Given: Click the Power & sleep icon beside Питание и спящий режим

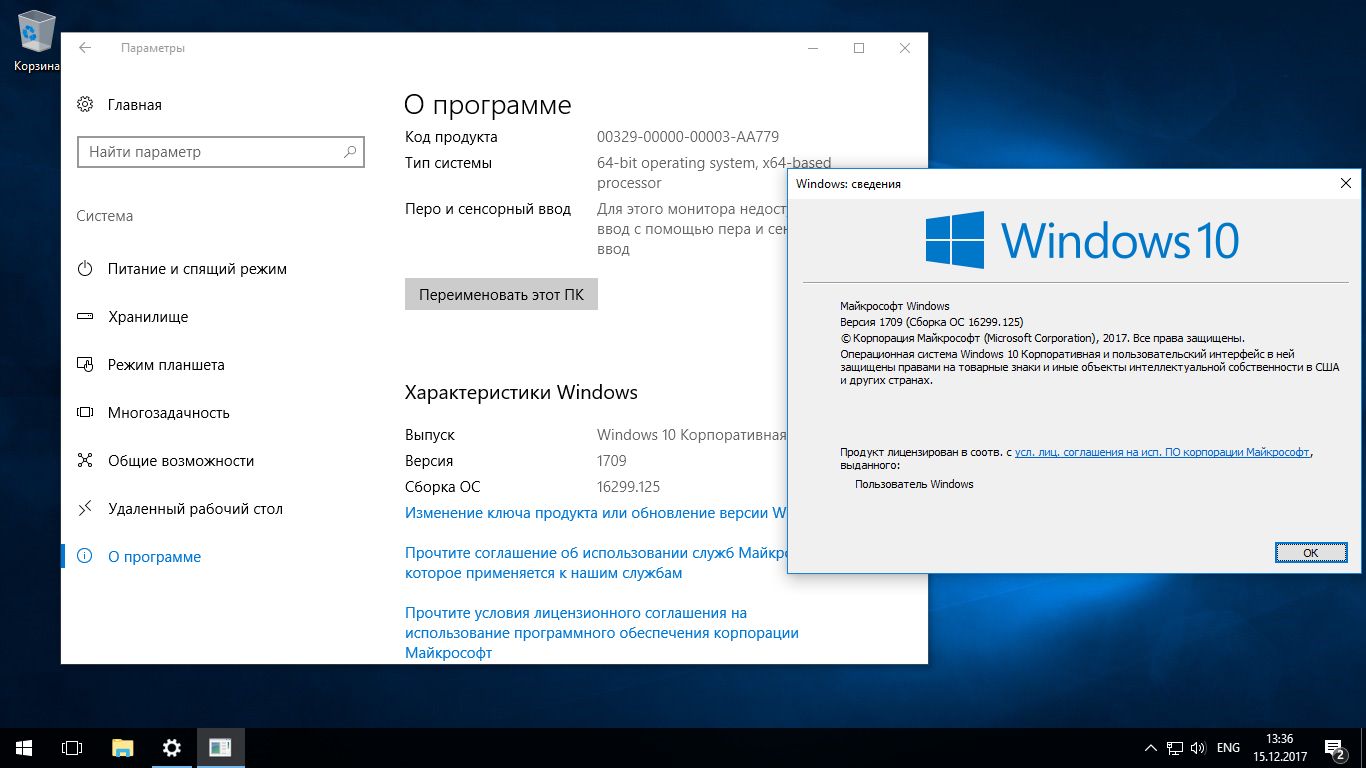Looking at the screenshot, I should click(85, 269).
